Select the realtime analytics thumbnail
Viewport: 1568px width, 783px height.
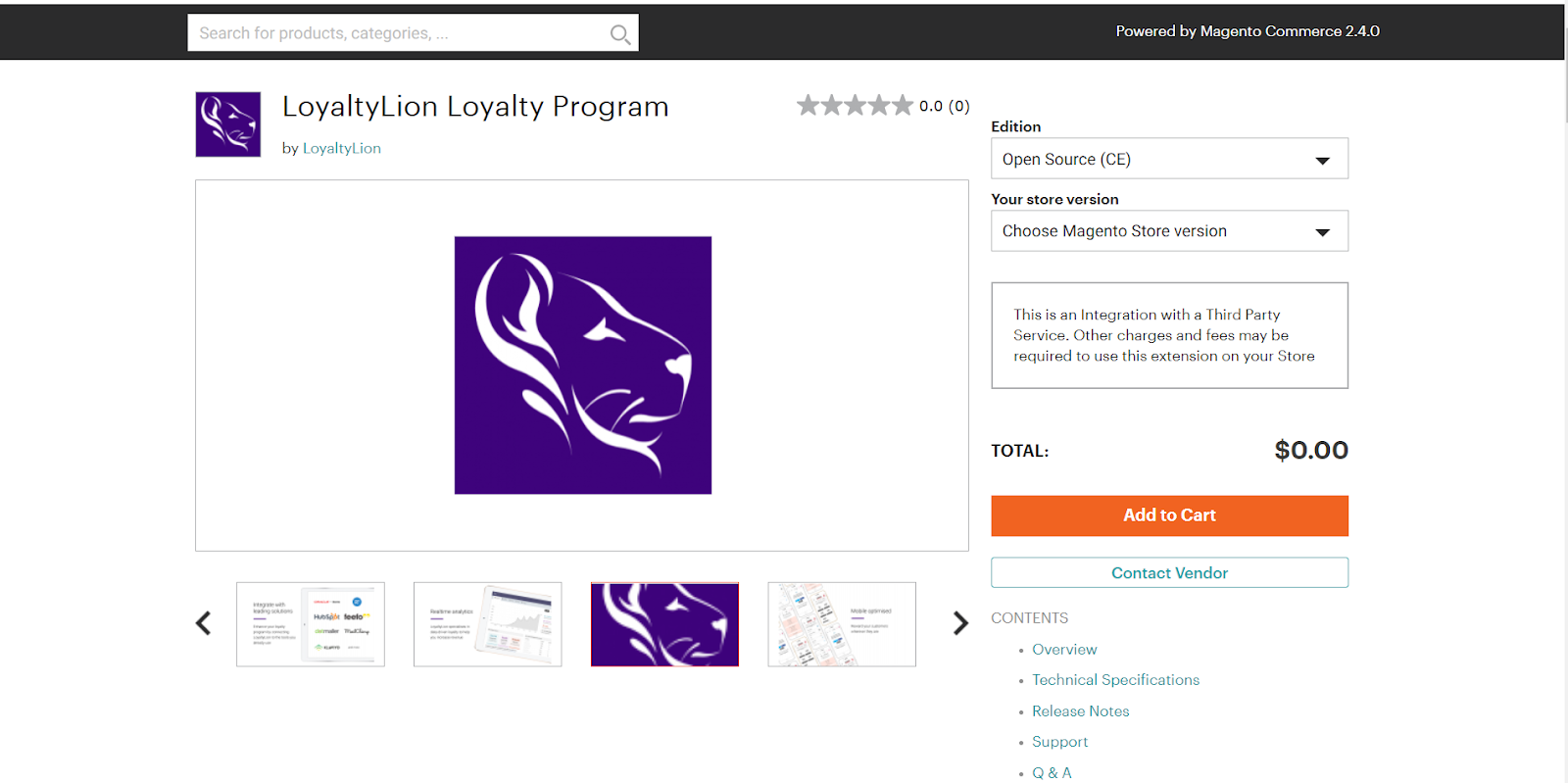(488, 624)
